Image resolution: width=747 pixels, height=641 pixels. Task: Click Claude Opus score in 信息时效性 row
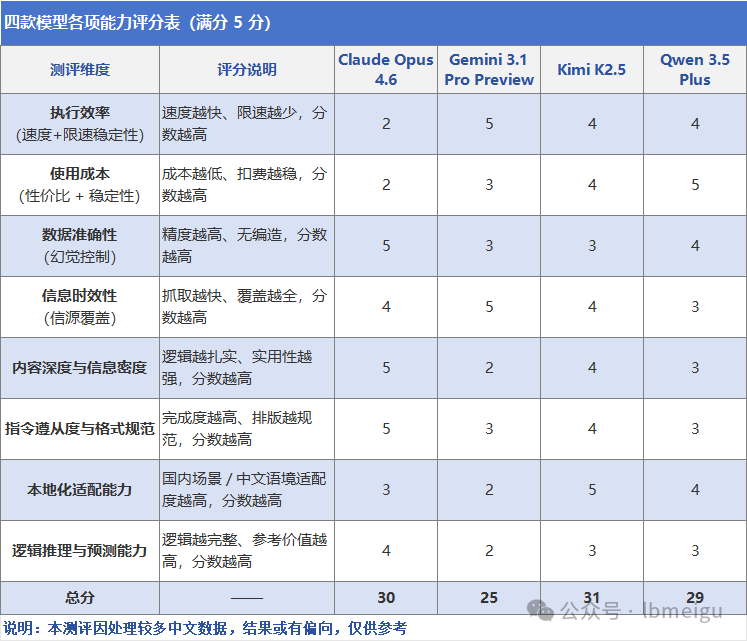(386, 307)
